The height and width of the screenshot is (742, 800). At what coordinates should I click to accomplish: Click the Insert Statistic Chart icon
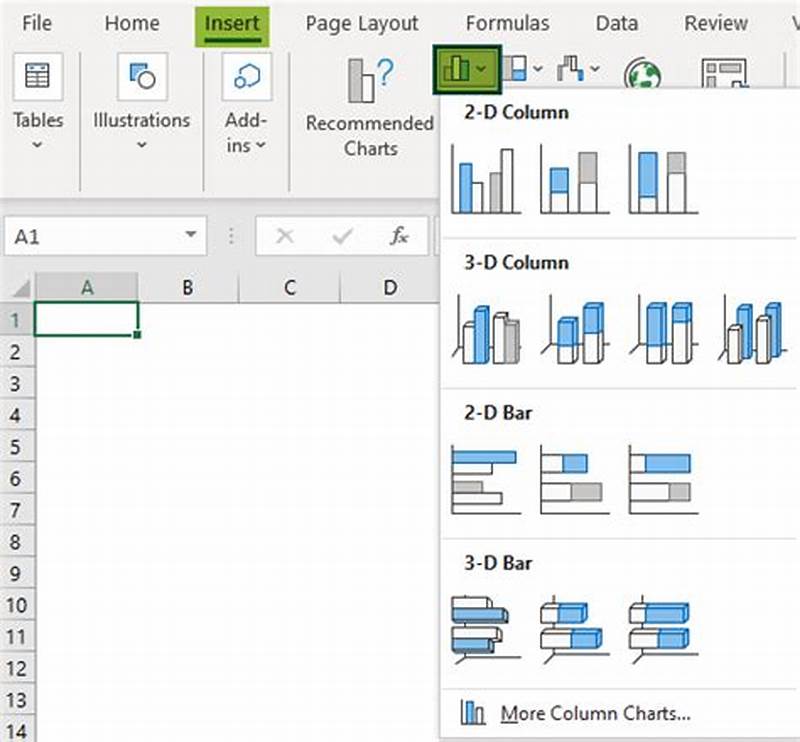[514, 68]
